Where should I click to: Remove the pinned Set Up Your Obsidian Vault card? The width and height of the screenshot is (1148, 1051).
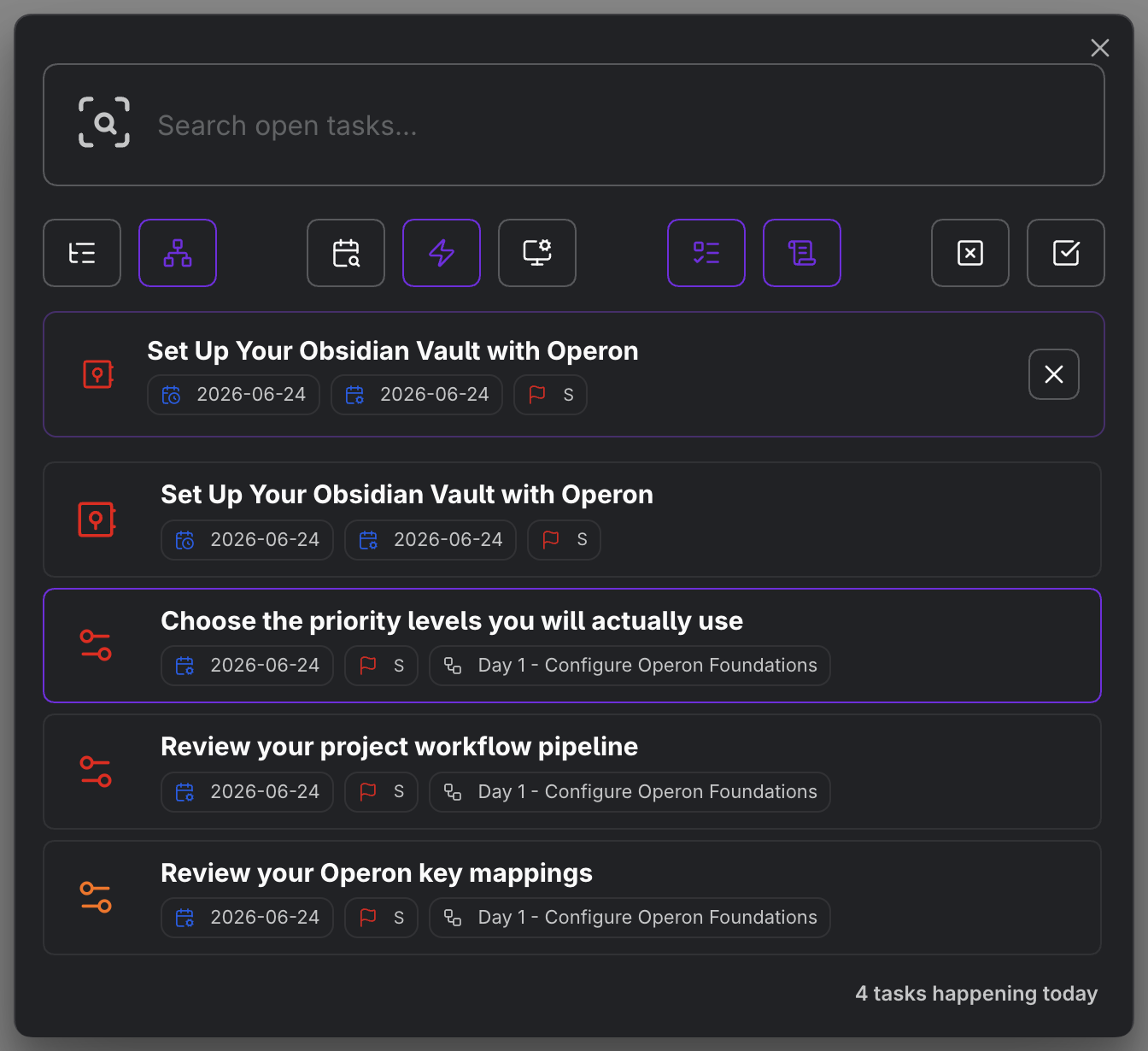tap(1054, 374)
